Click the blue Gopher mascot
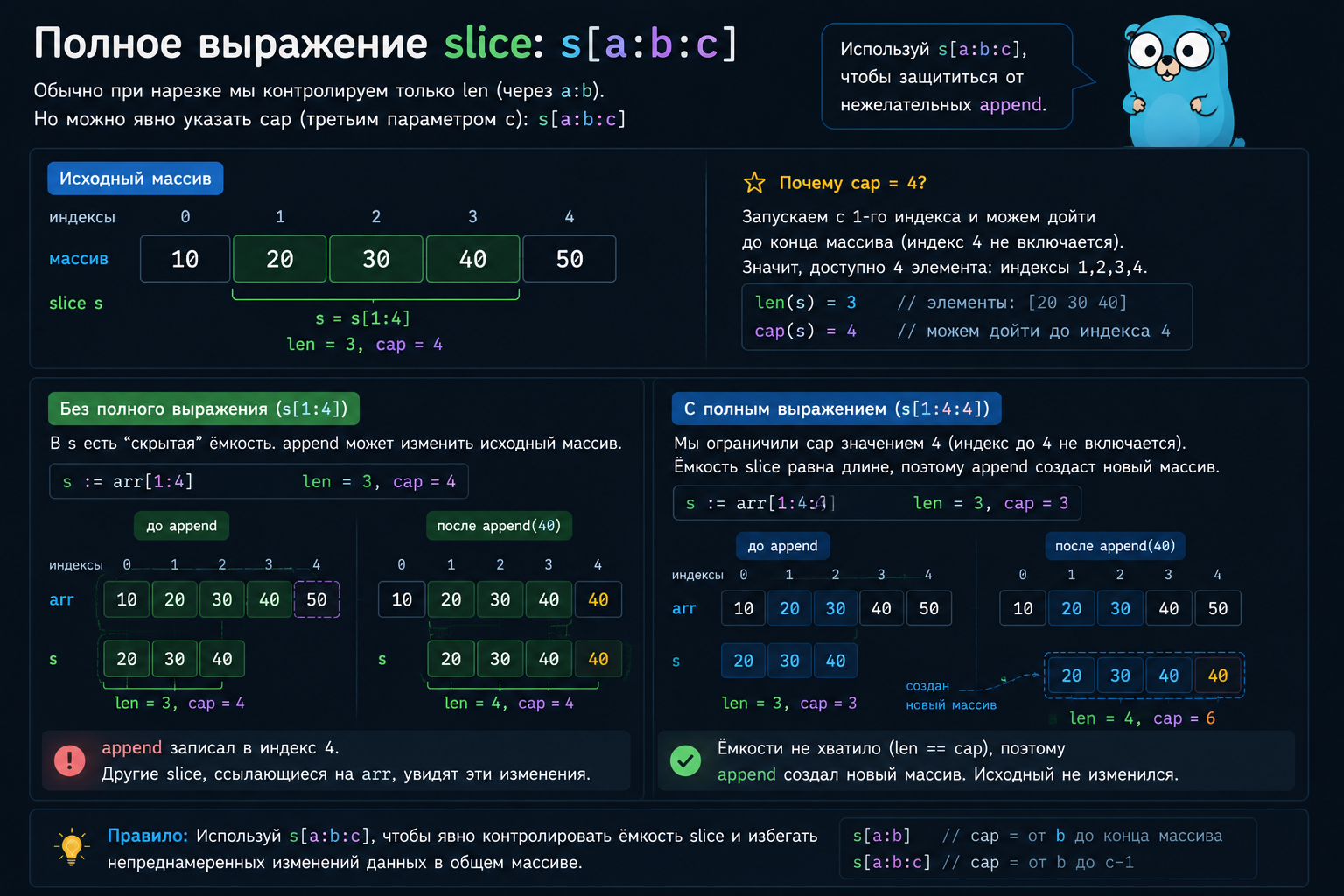The width and height of the screenshot is (1344, 896). coord(1179,81)
